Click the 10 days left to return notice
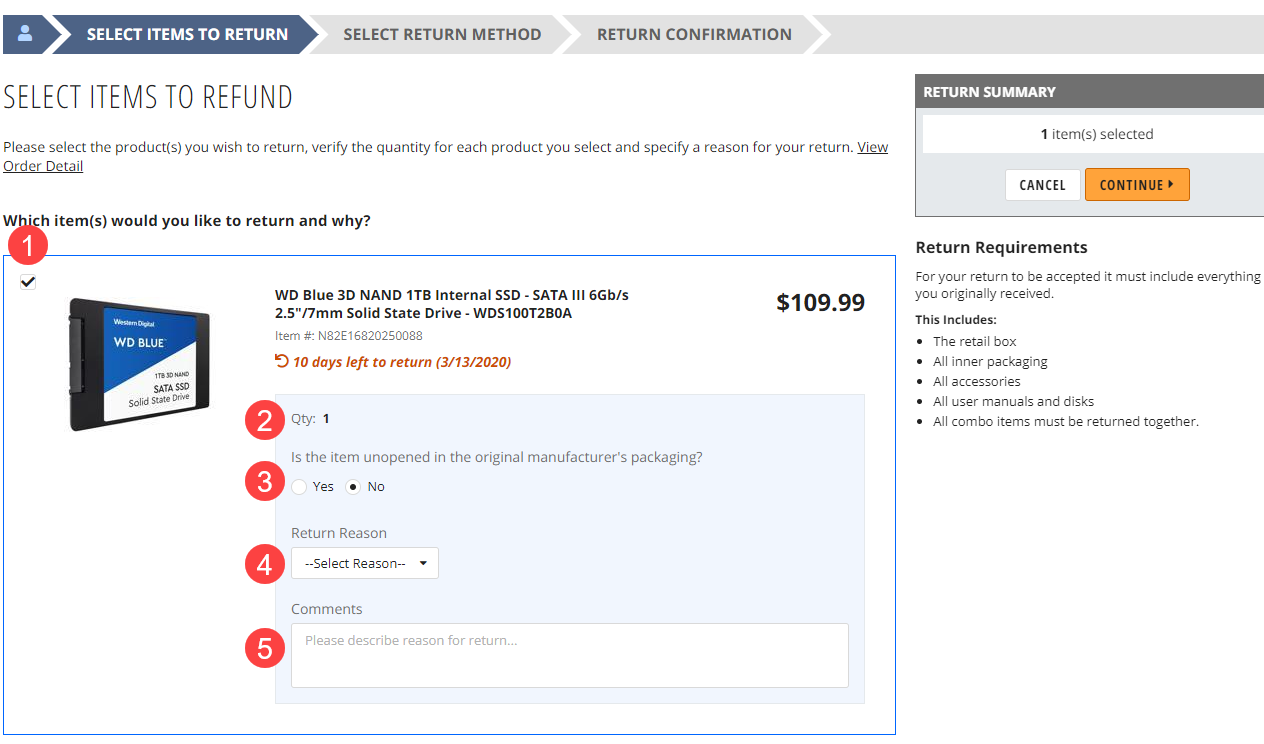 [400, 362]
